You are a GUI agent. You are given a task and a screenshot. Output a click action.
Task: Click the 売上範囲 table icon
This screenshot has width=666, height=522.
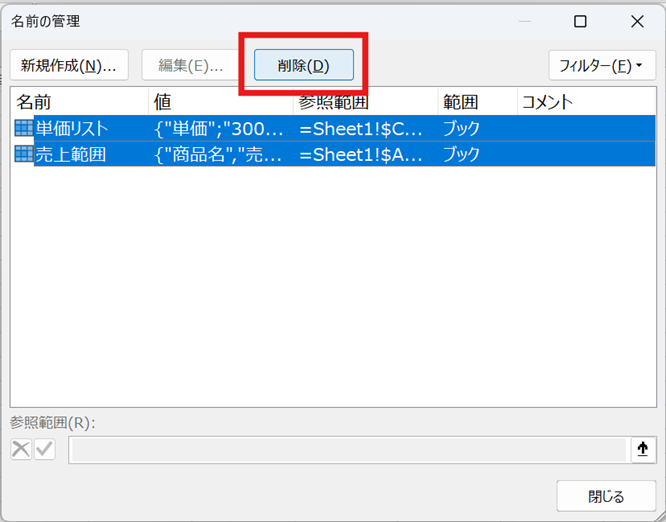click(23, 154)
